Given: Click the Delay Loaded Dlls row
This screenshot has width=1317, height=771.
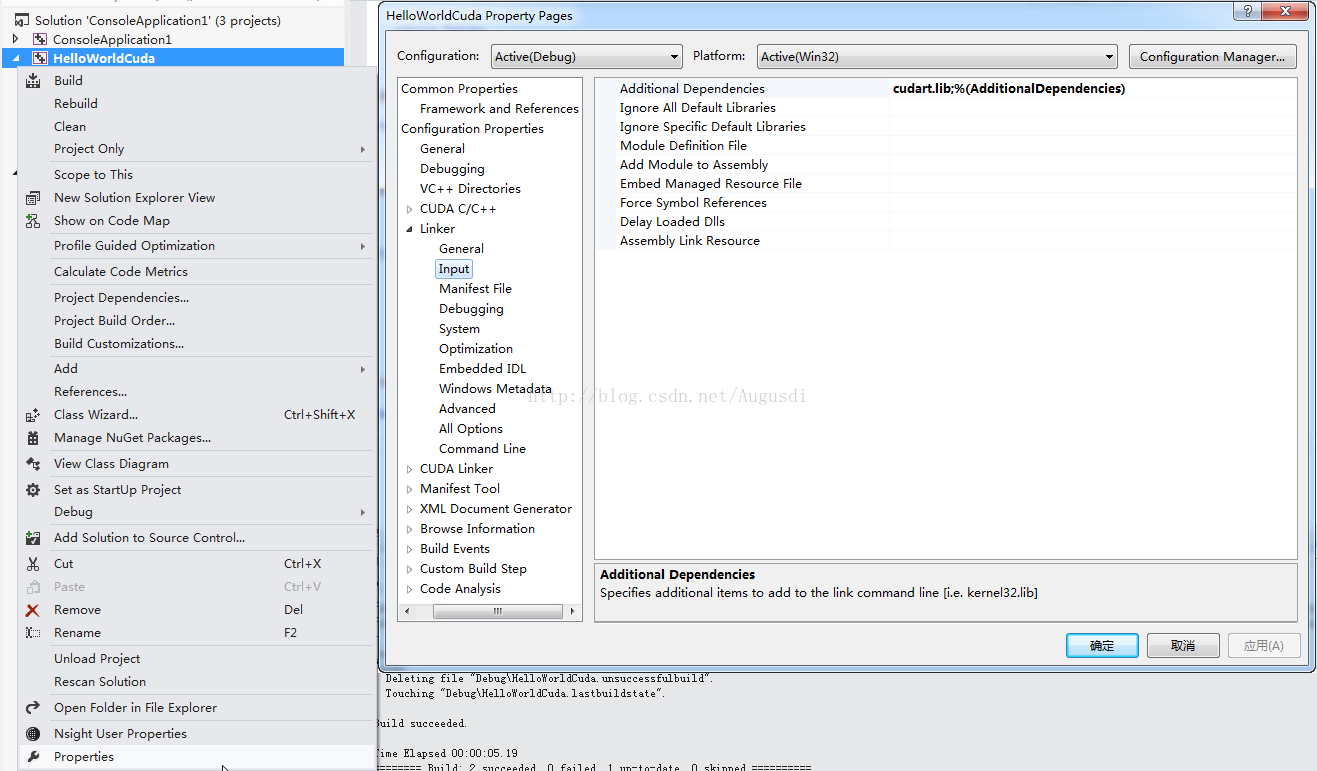Looking at the screenshot, I should click(946, 222).
